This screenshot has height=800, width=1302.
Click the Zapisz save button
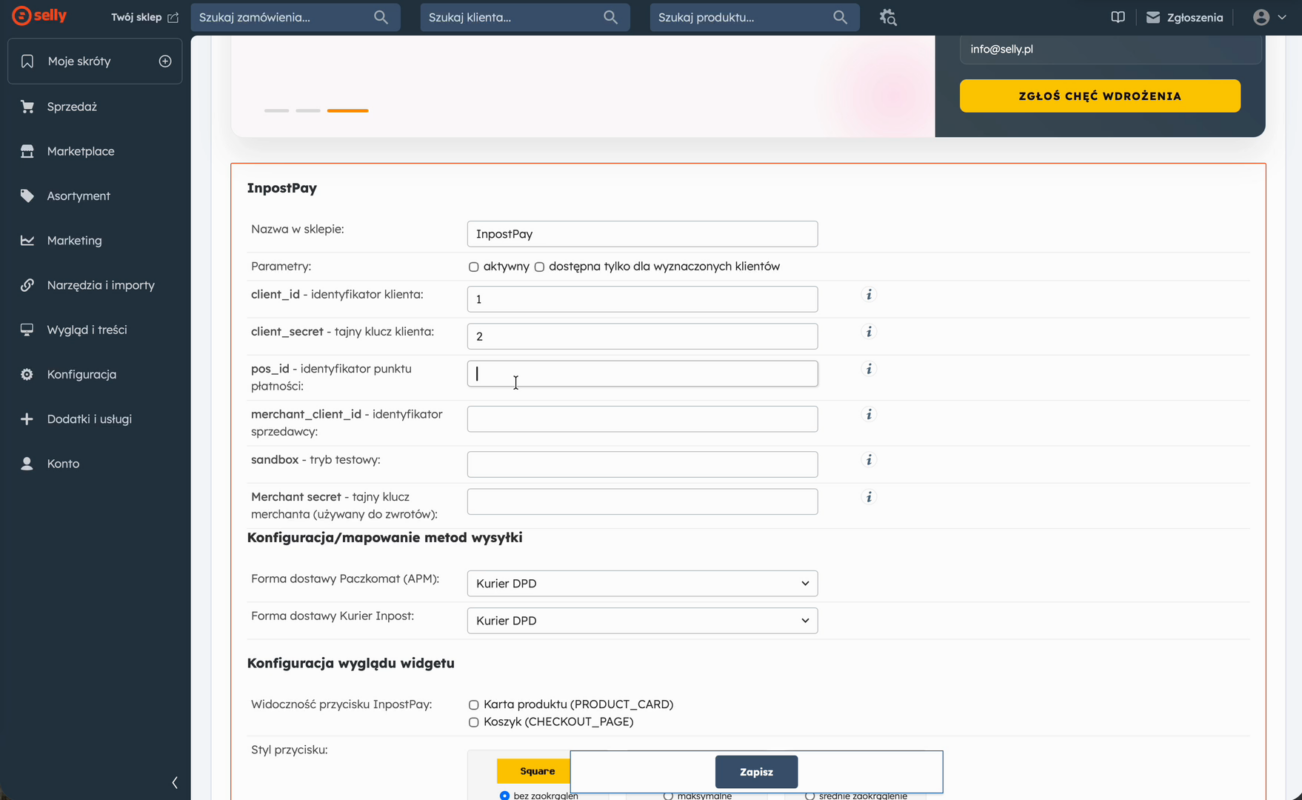(x=757, y=772)
